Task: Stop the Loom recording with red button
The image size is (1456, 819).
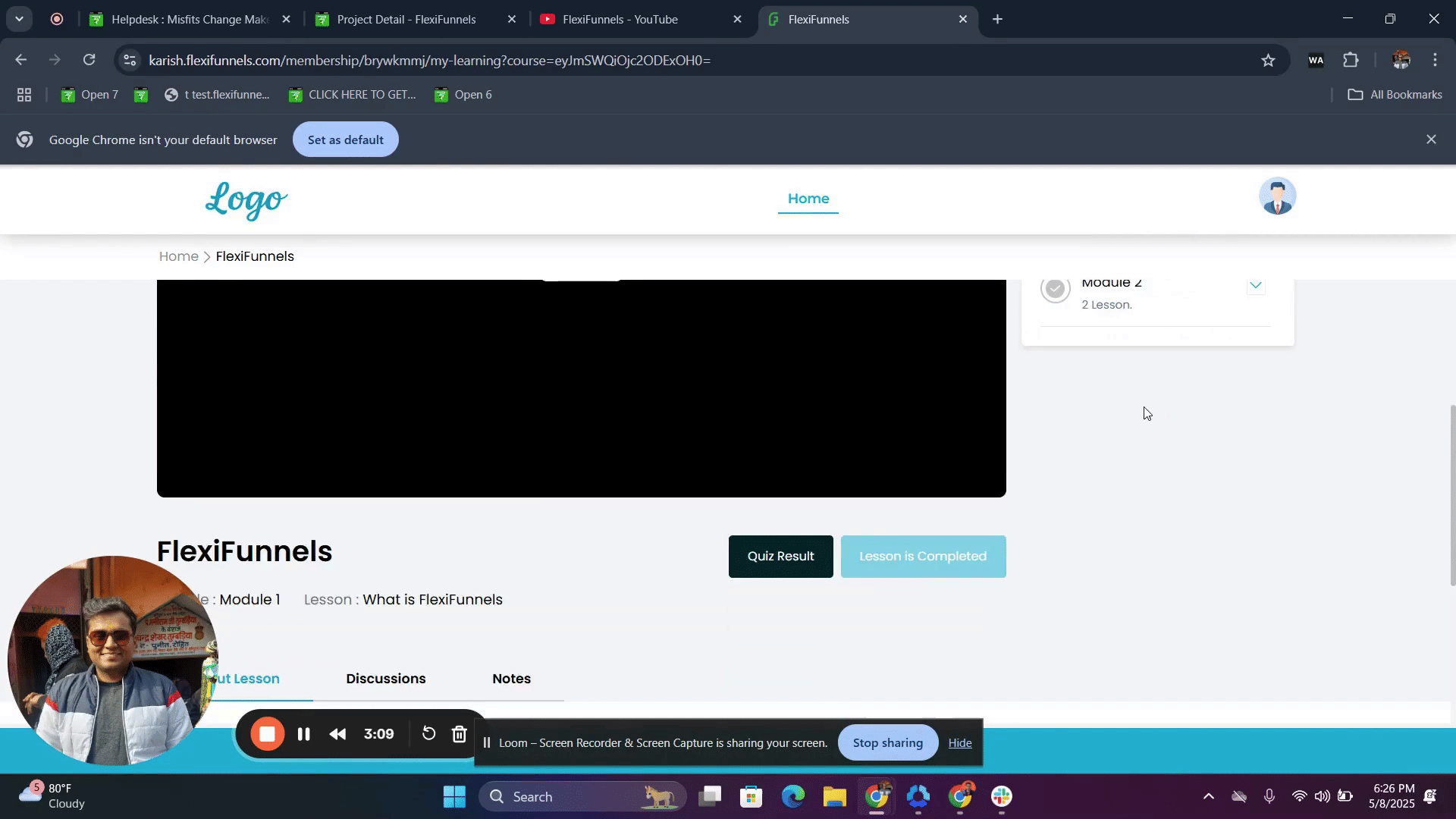Action: point(267,734)
